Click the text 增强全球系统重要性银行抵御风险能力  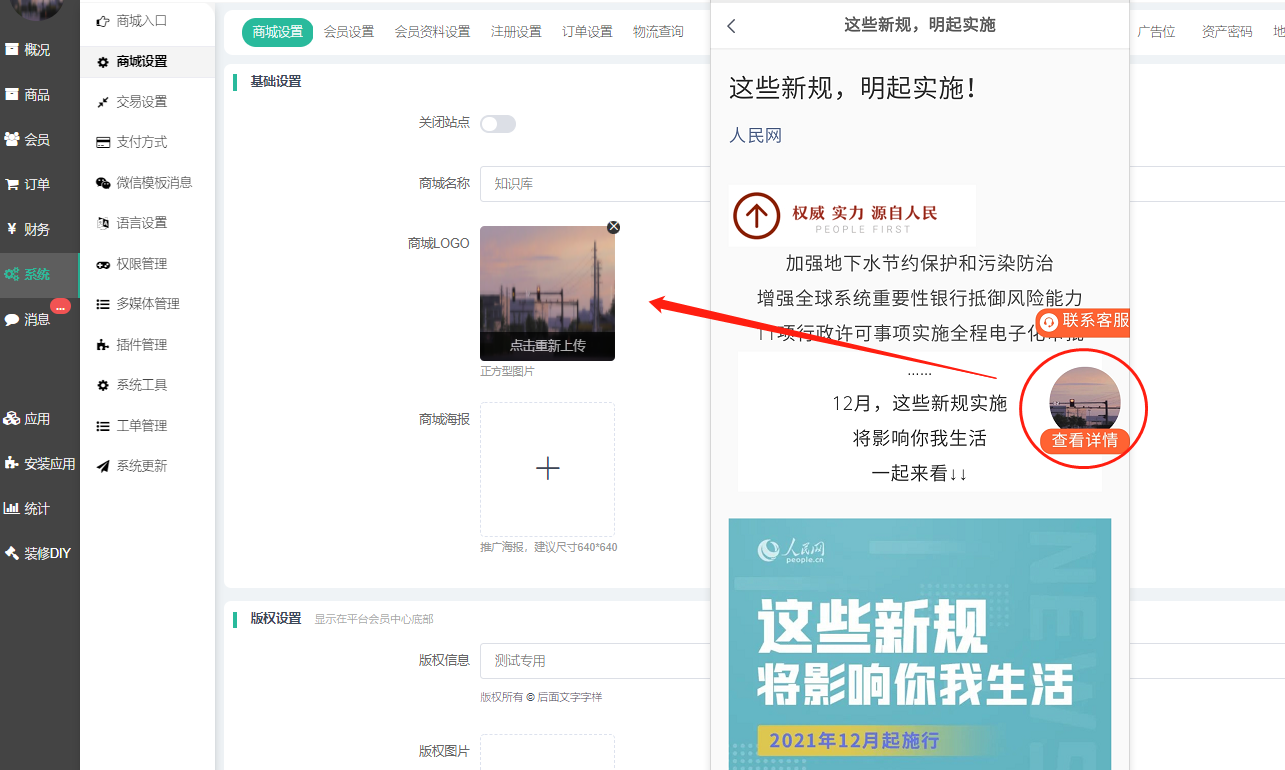point(919,298)
